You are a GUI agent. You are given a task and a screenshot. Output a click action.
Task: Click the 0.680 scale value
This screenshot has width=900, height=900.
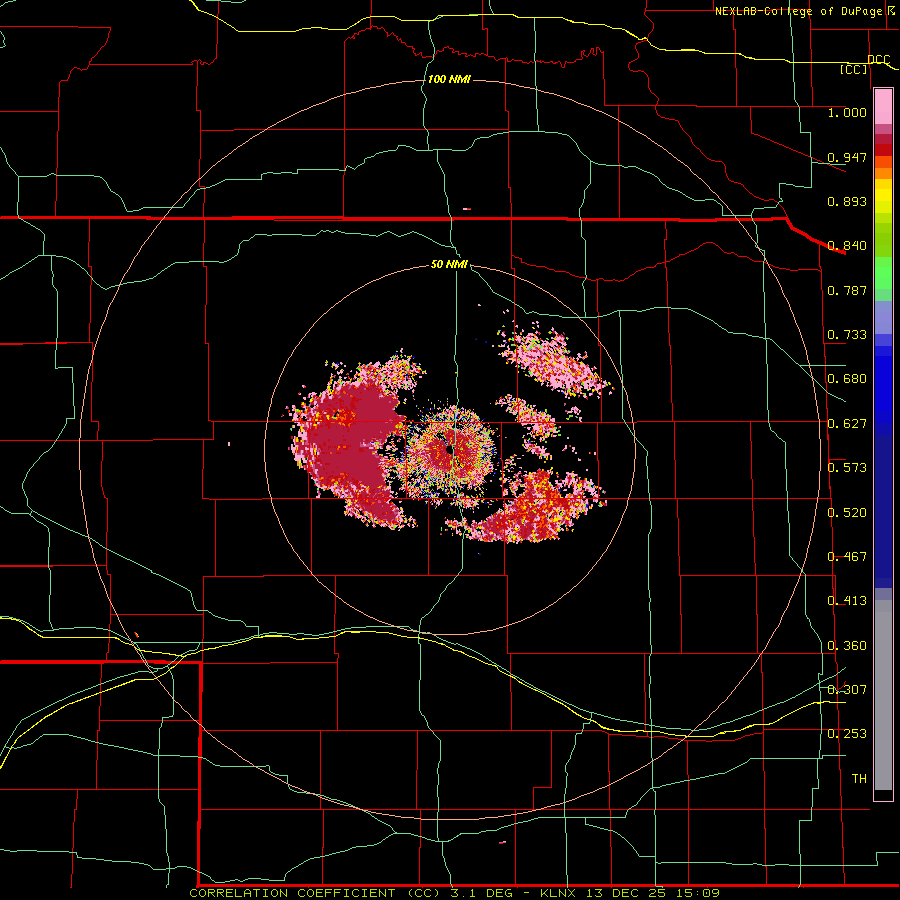click(847, 379)
